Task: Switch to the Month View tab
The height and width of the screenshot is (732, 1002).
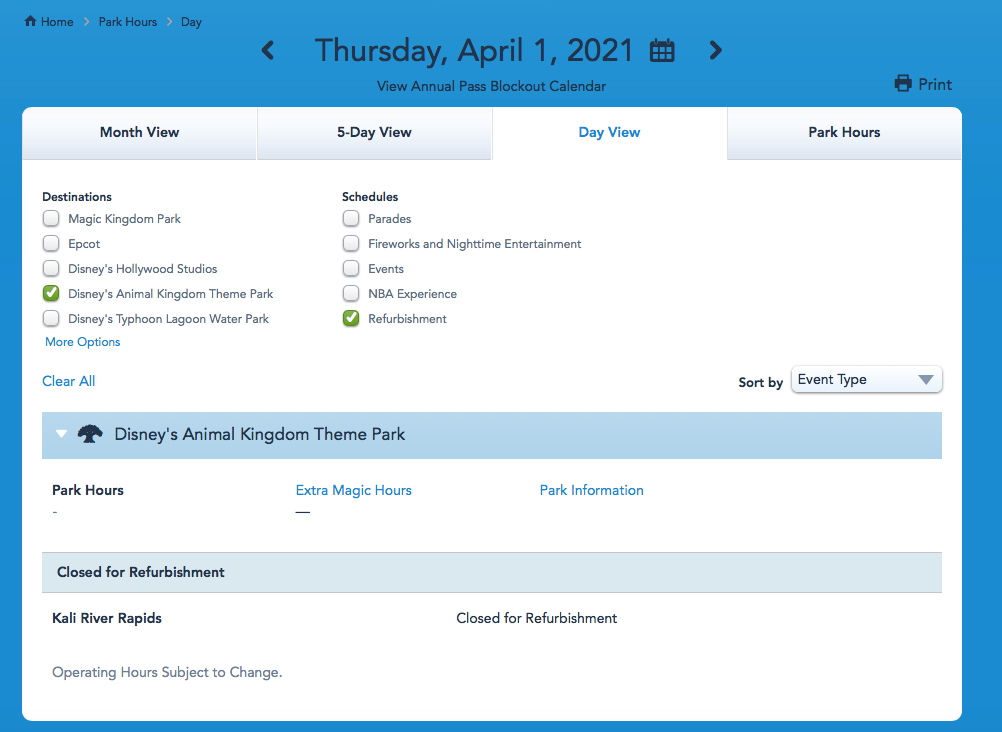Action: click(x=139, y=132)
